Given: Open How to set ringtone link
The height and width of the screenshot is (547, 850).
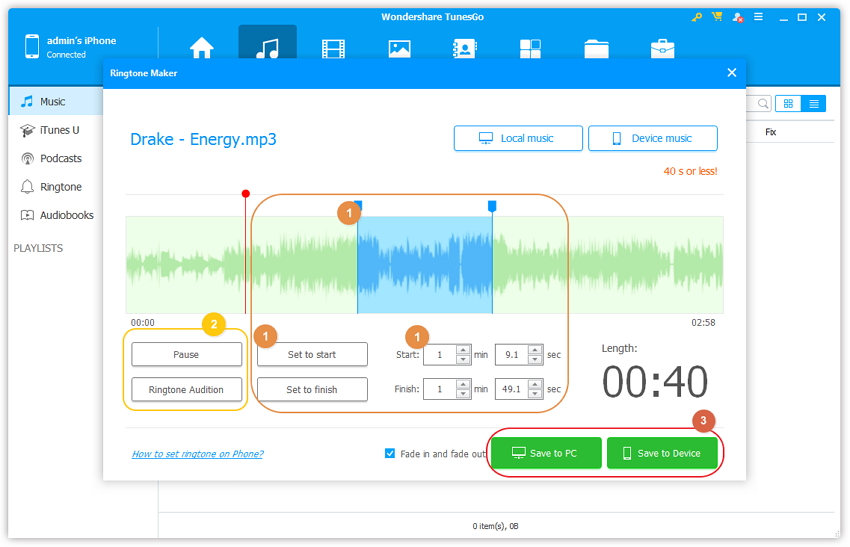Looking at the screenshot, I should pyautogui.click(x=197, y=454).
